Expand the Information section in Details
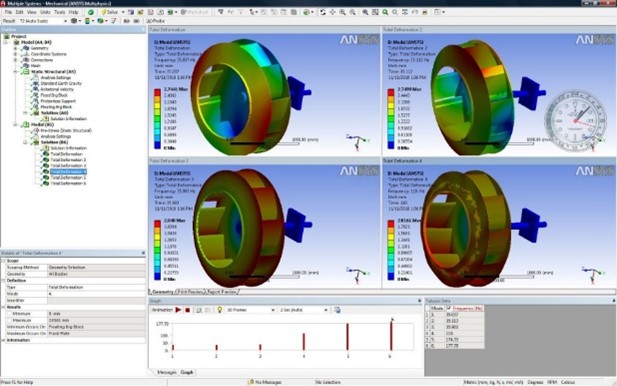 tap(4, 340)
